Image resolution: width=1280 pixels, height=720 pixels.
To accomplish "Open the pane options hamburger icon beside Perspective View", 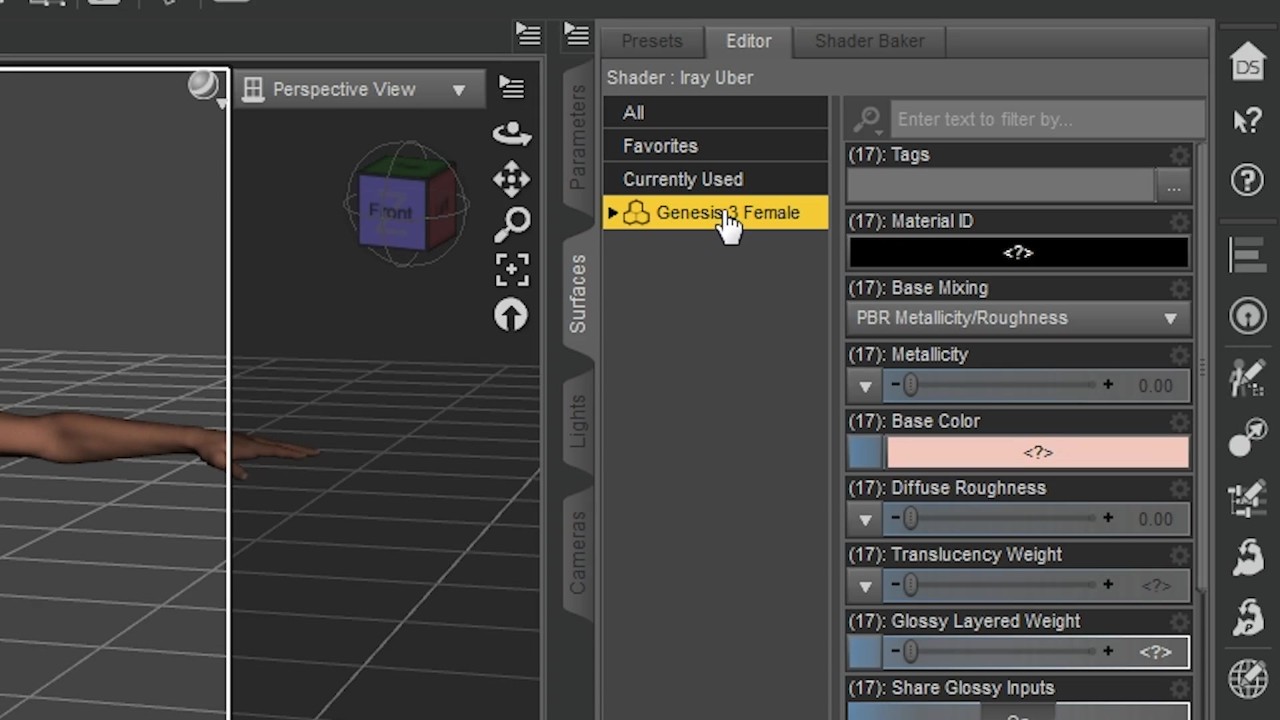I will (x=511, y=88).
